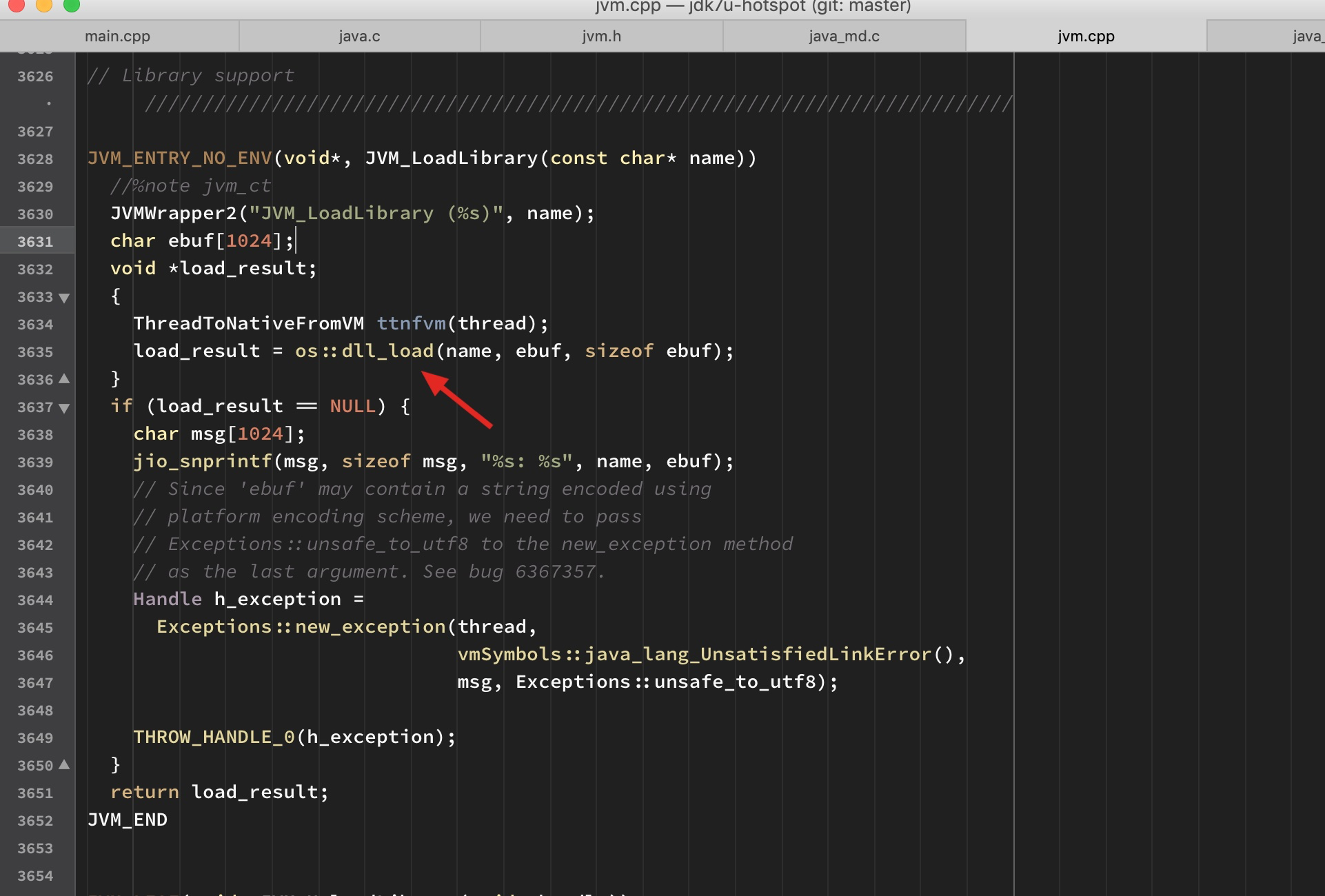Click the yellow minimize window button

[43, 6]
